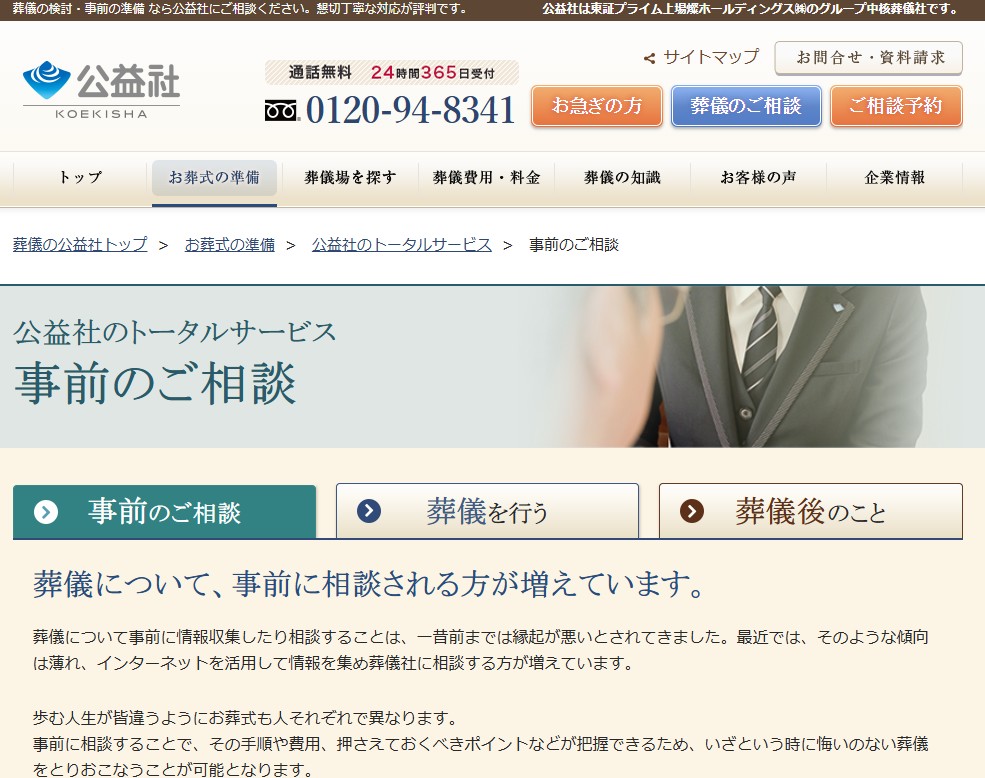Click the arrow circle on 葬儀後のこと tab
985x778 pixels.
coord(691,511)
